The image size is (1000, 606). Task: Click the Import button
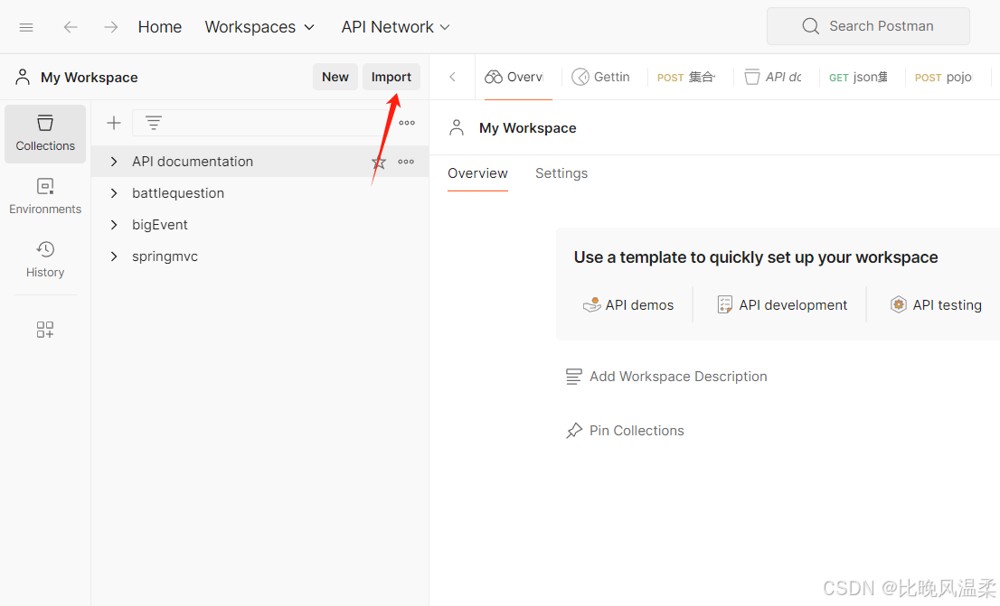click(392, 77)
